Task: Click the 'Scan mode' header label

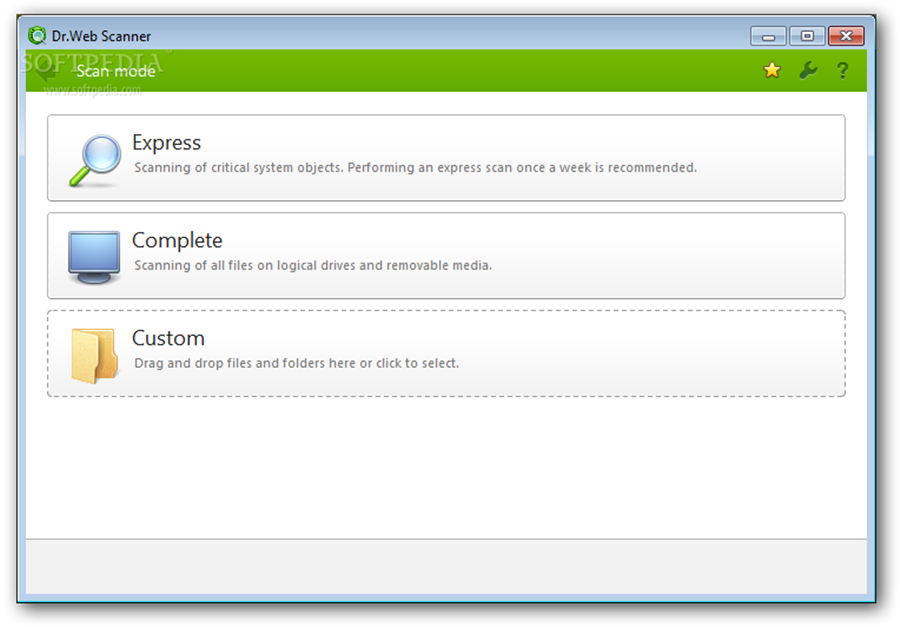Action: (x=116, y=71)
